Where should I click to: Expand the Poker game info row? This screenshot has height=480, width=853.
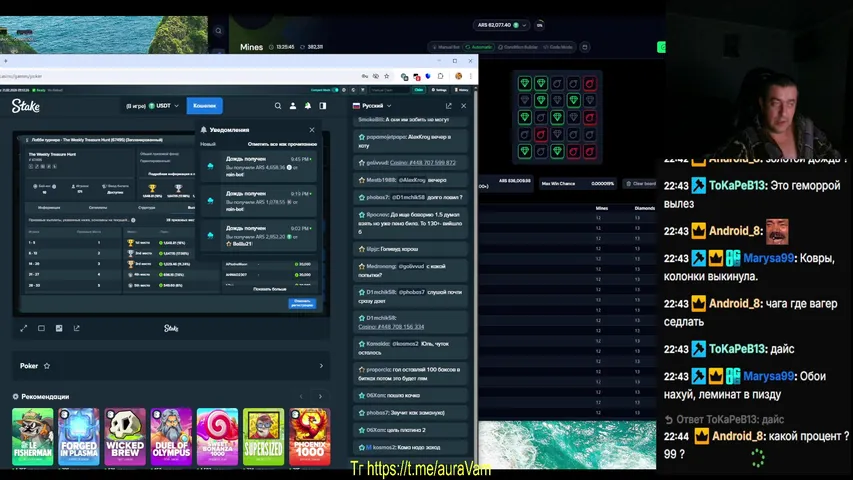tap(321, 366)
